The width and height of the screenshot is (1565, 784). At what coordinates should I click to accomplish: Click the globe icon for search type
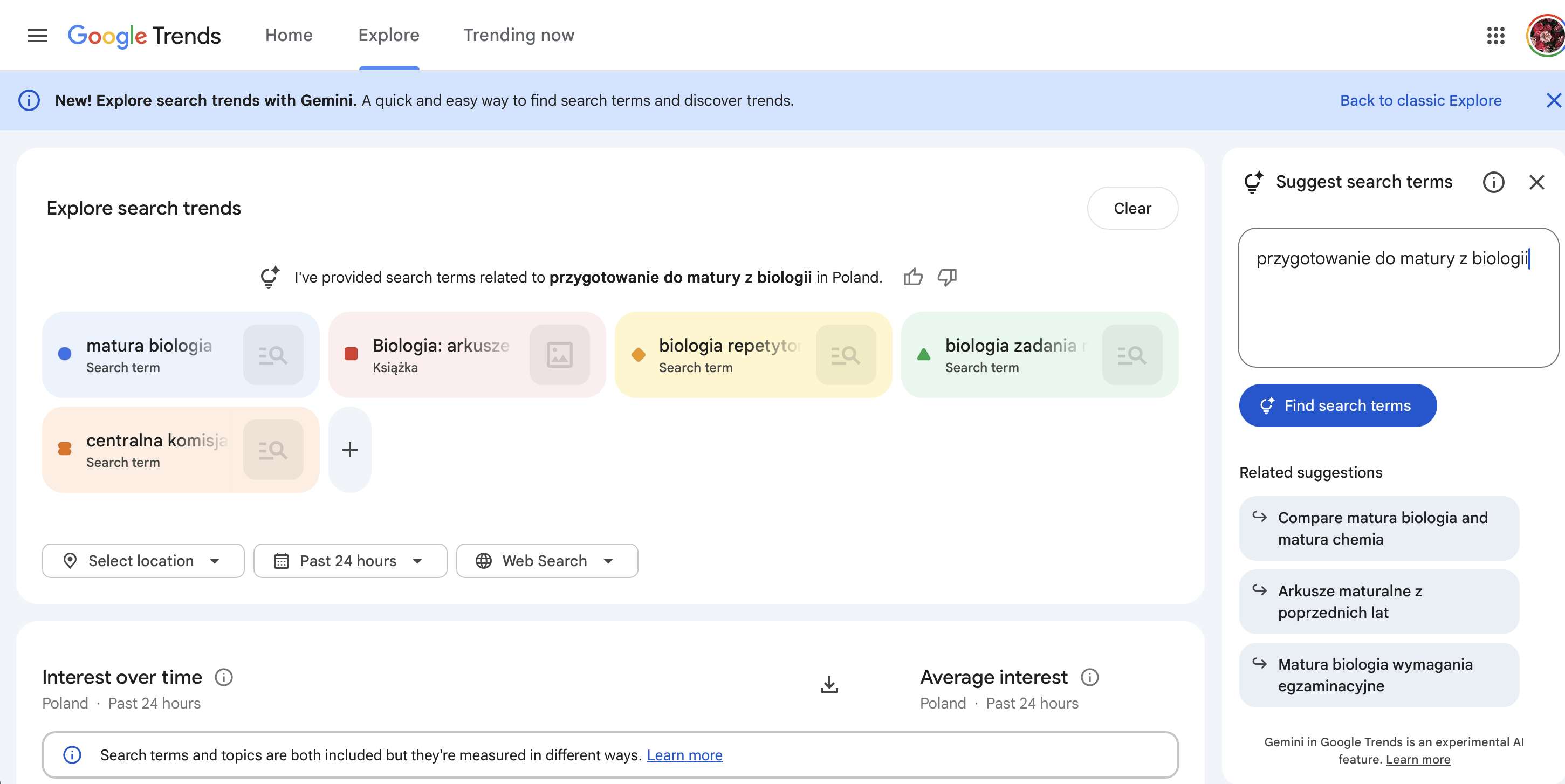[484, 561]
